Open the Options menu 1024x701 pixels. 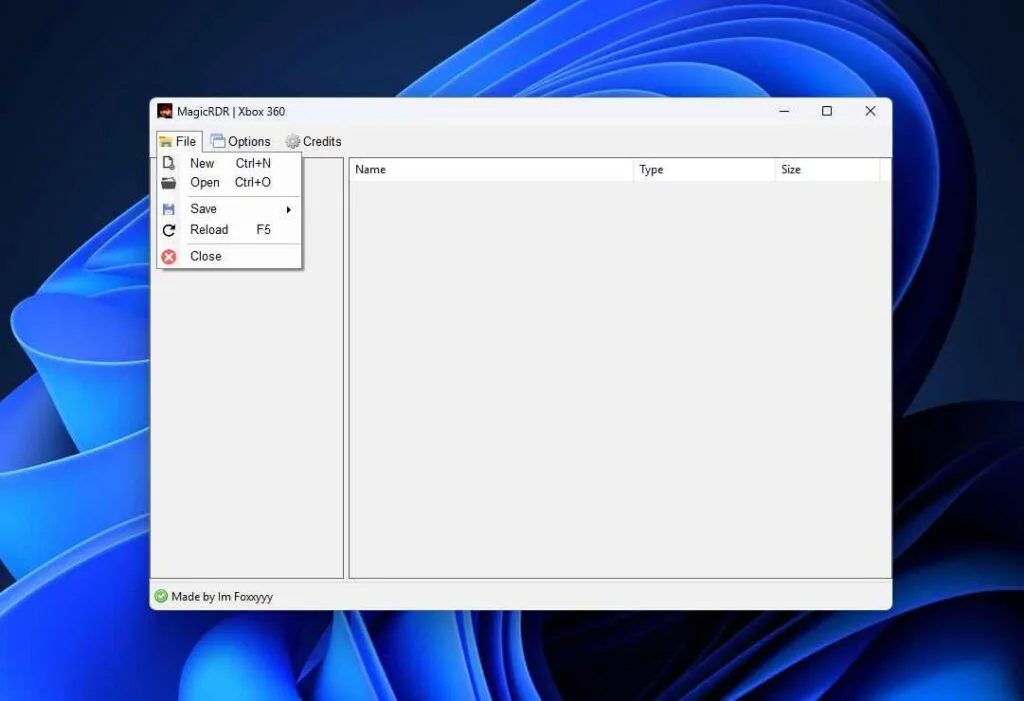[x=240, y=141]
